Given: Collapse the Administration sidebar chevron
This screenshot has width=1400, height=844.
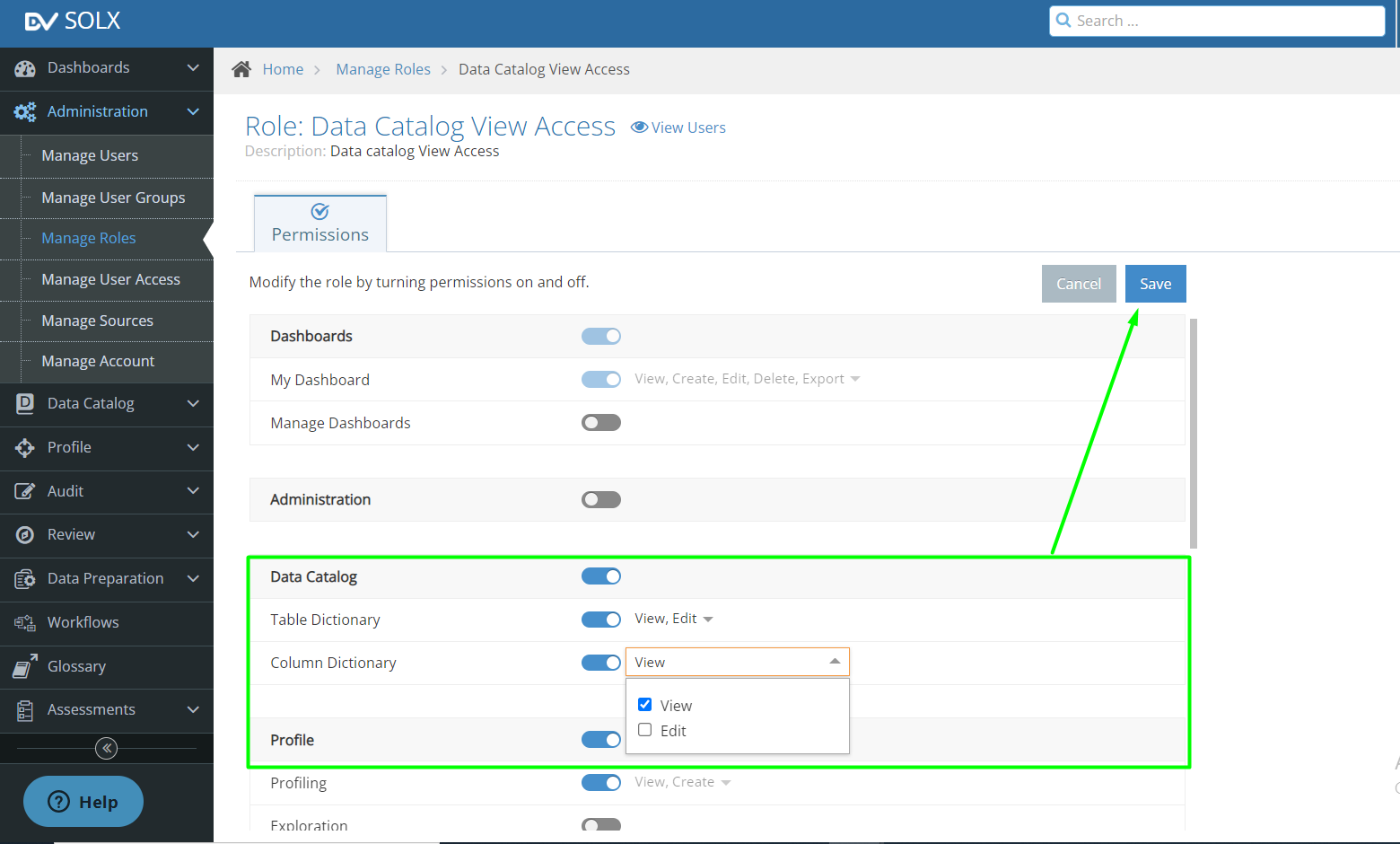Looking at the screenshot, I should (193, 112).
